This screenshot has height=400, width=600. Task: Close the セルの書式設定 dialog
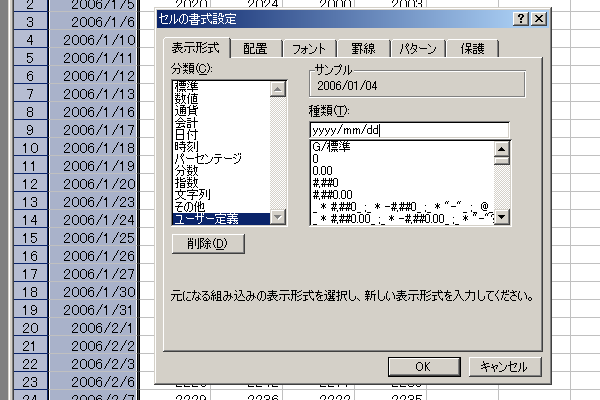pyautogui.click(x=539, y=18)
